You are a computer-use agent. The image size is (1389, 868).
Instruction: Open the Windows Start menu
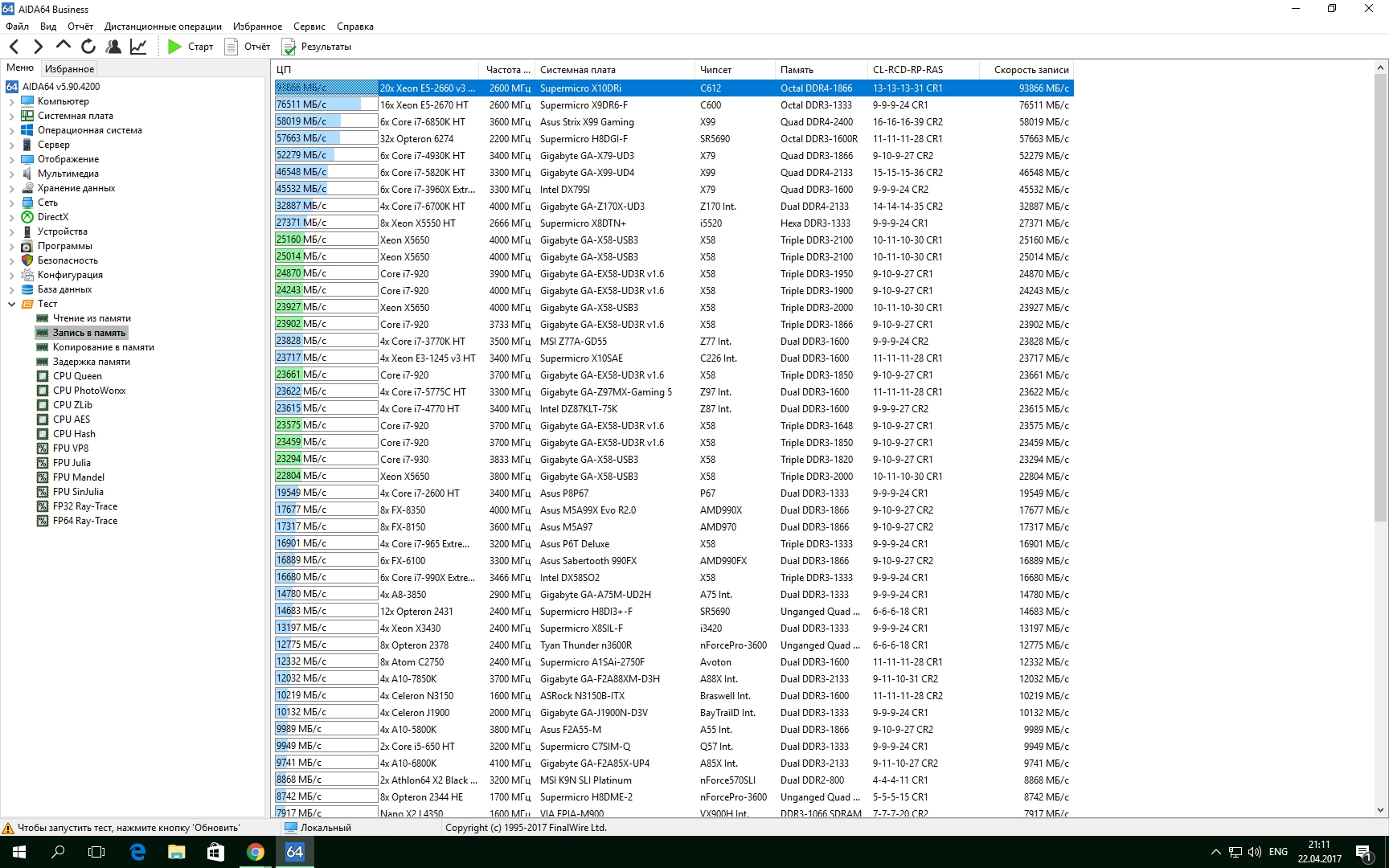[x=19, y=852]
